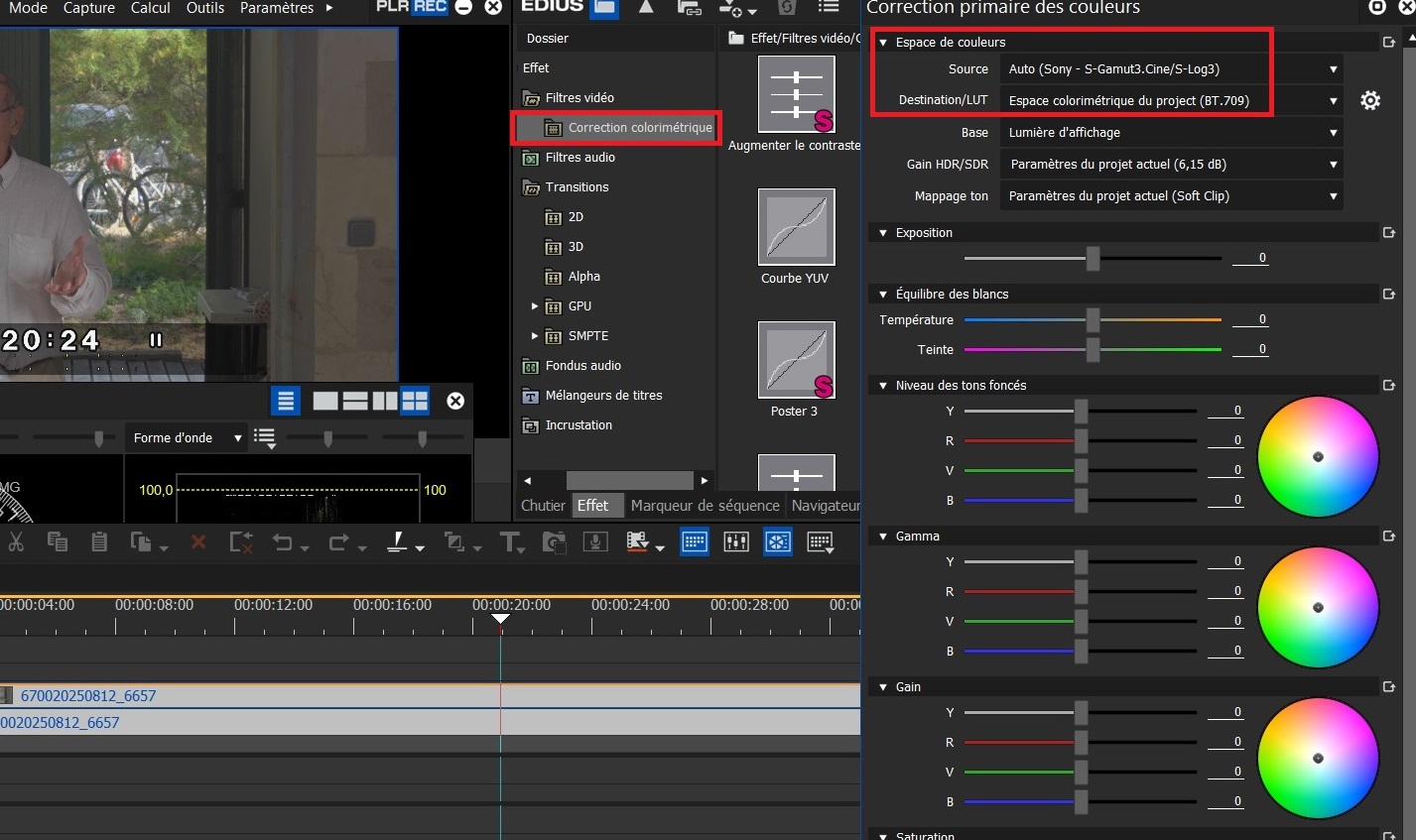
Task: Open the Gain HDR/SDR dropdown
Action: point(1173,165)
